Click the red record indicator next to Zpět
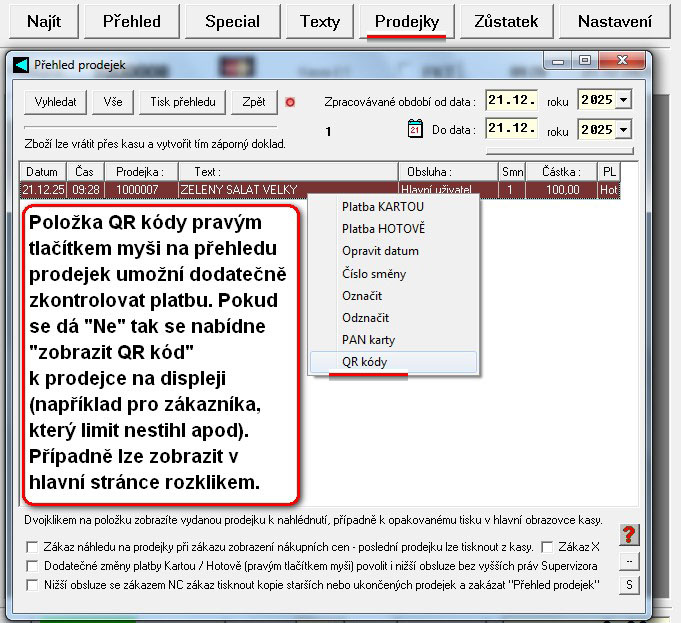The image size is (681, 623). 290,102
